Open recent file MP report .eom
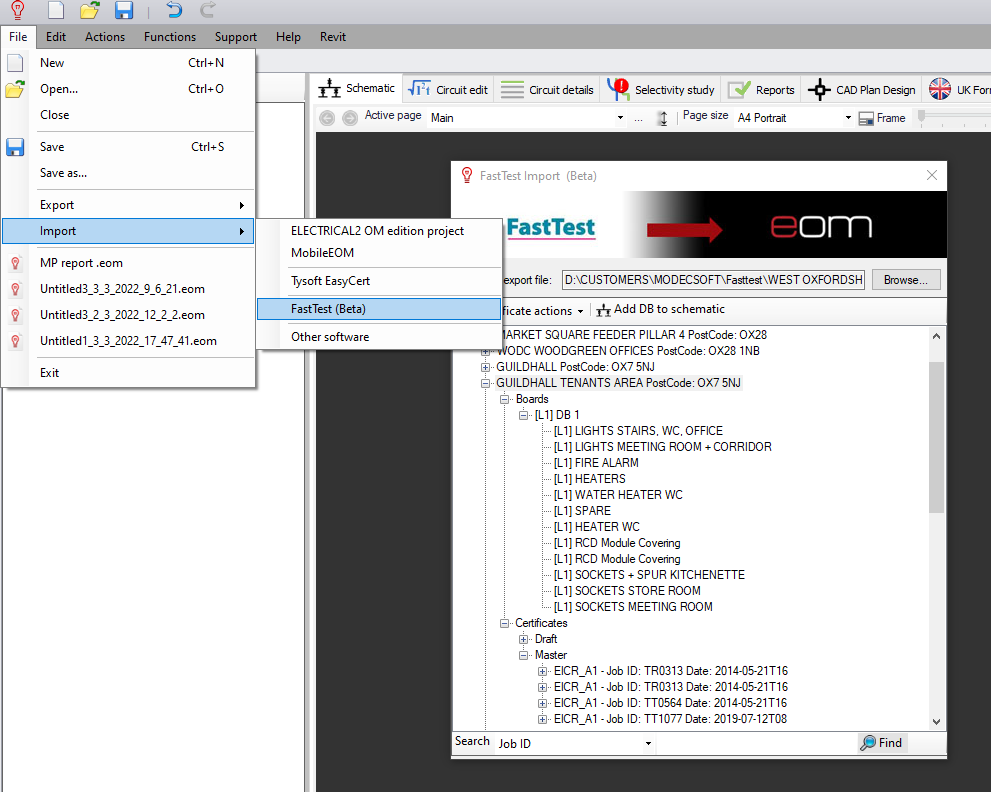Screen dimensions: 991x792 (128, 263)
